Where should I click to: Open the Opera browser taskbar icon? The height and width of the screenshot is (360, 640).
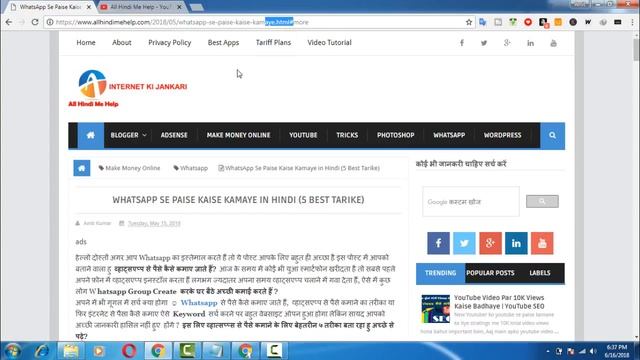[x=129, y=351]
